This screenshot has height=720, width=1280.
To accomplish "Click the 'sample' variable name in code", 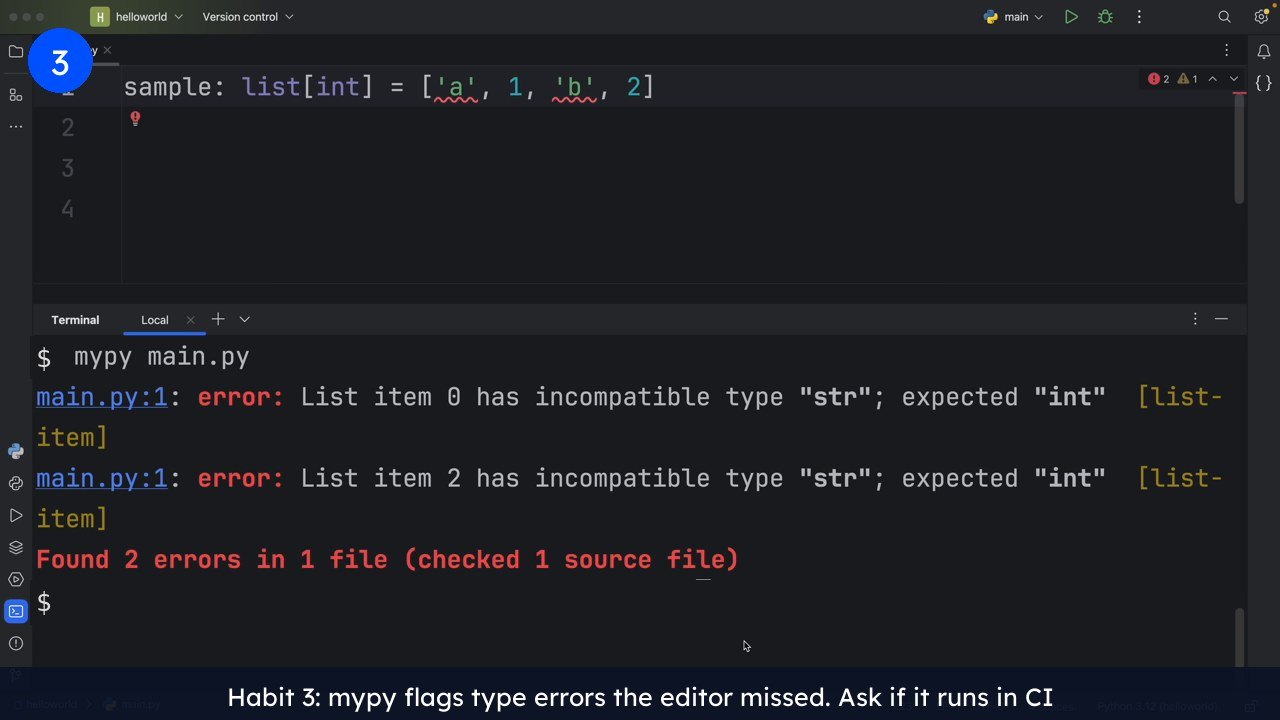I will (x=167, y=87).
